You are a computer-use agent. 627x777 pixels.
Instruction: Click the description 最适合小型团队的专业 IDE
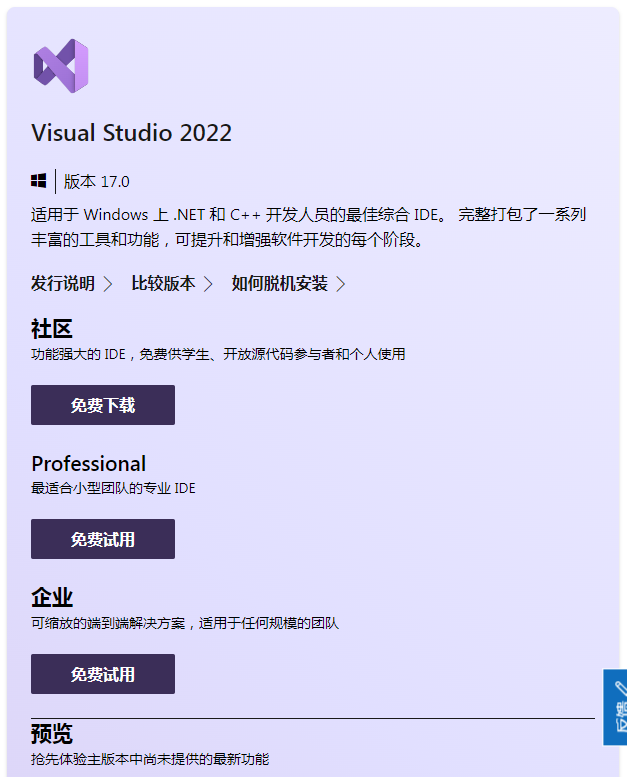coord(114,488)
